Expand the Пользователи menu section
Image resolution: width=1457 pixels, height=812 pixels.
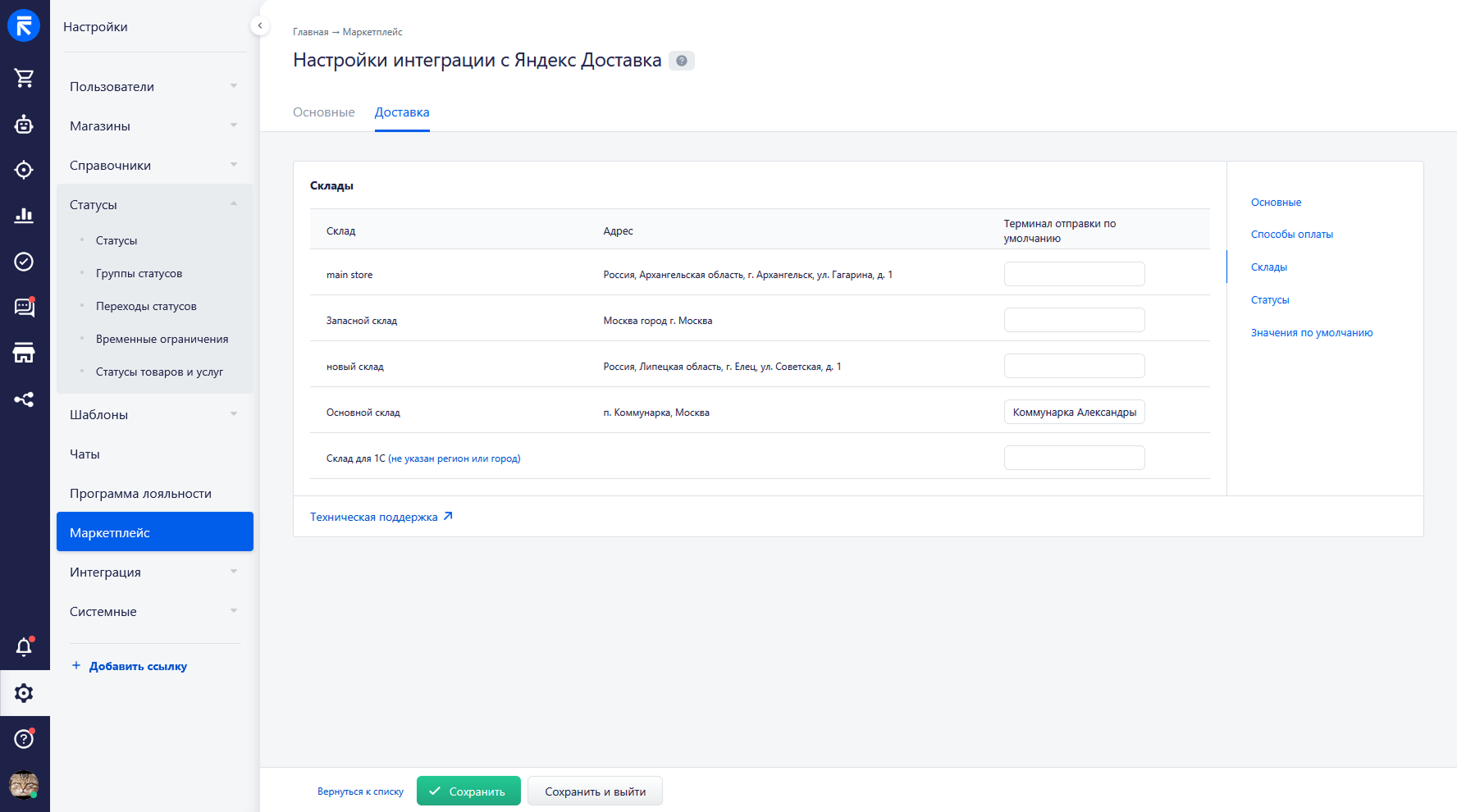[x=154, y=87]
